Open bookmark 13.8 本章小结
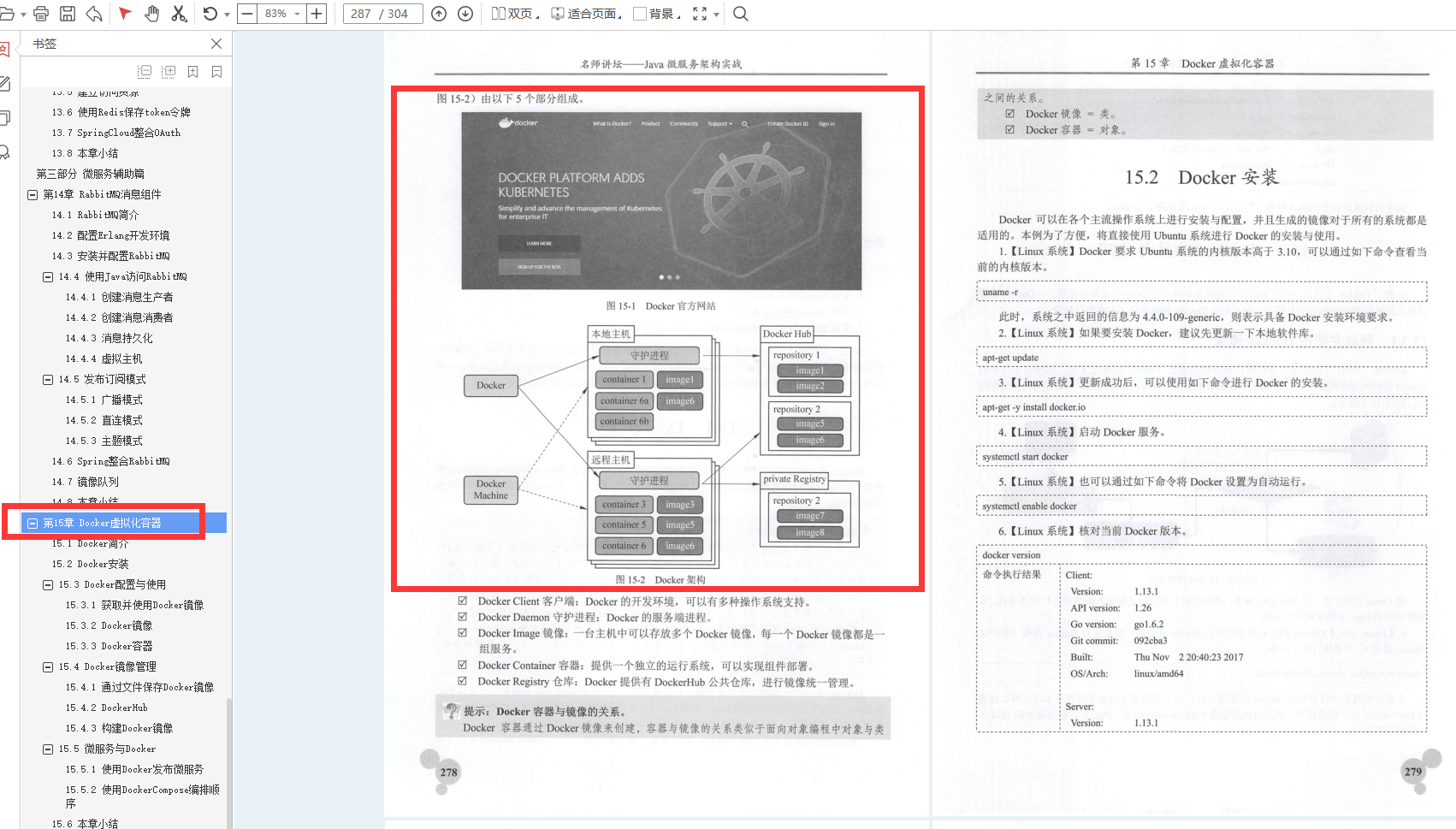 point(85,153)
